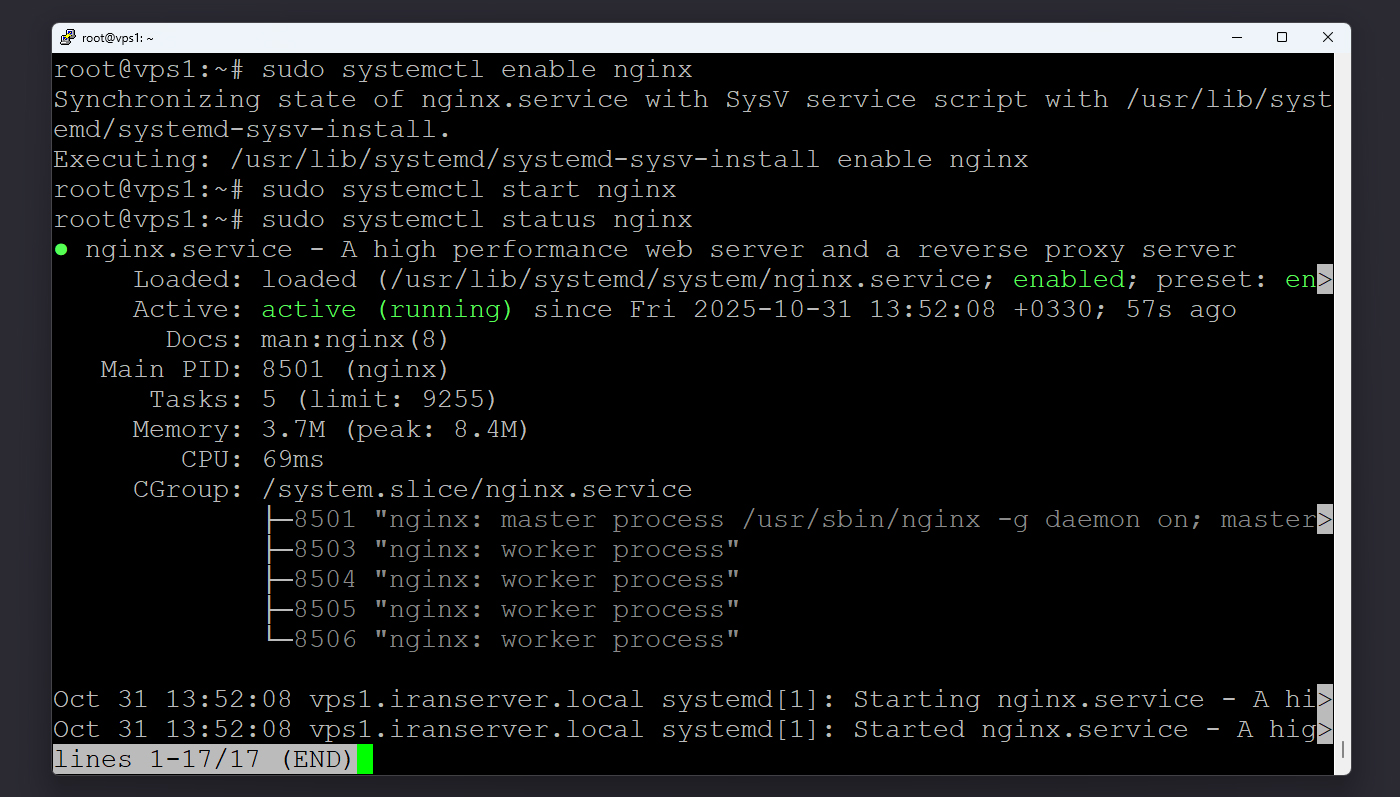Click the sudo systemctl enable nginx command
Image resolution: width=1400 pixels, height=797 pixels.
(x=477, y=69)
